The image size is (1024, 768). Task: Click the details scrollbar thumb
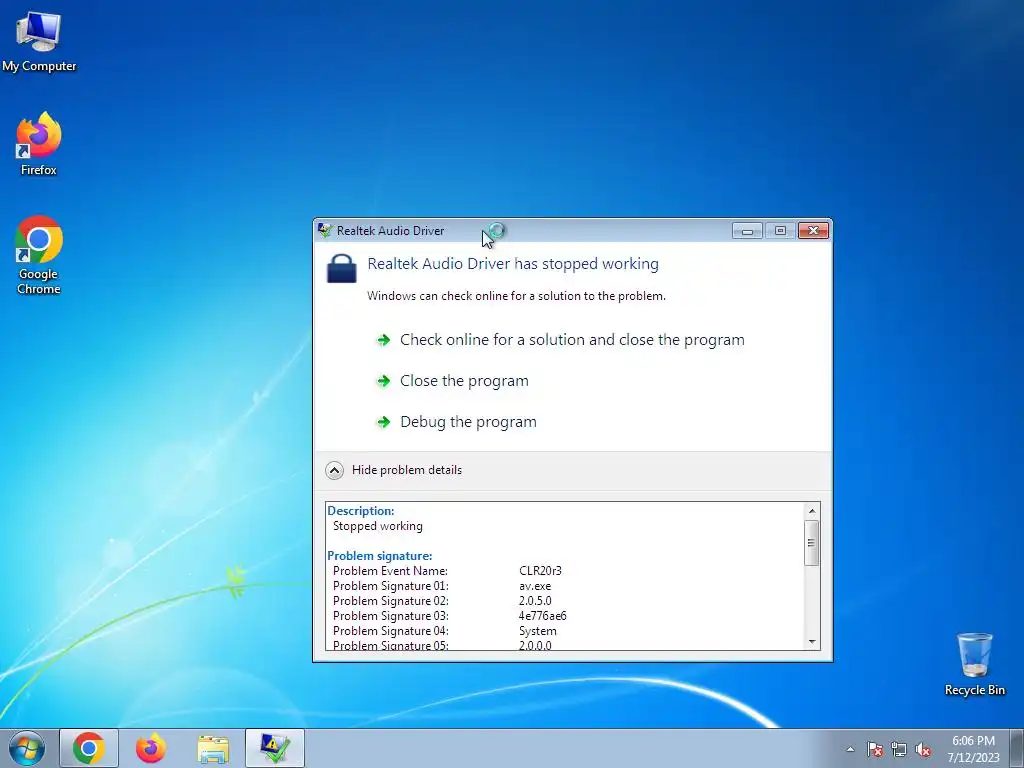click(812, 543)
